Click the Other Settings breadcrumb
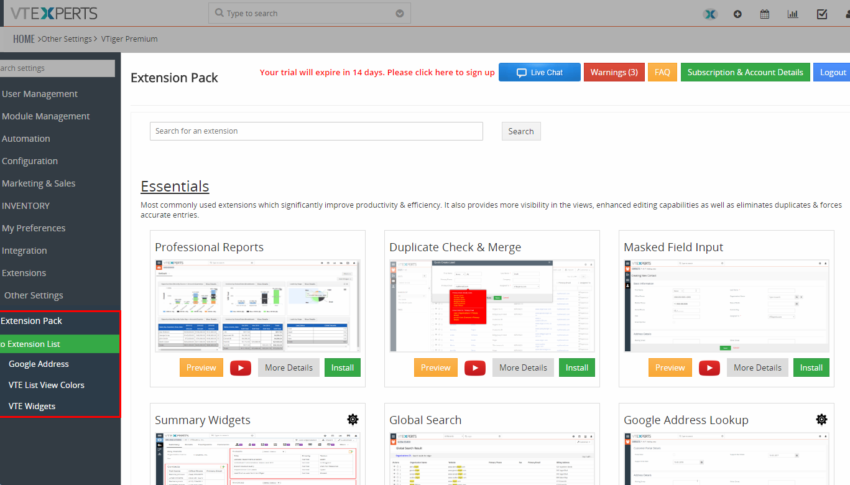 tap(67, 39)
